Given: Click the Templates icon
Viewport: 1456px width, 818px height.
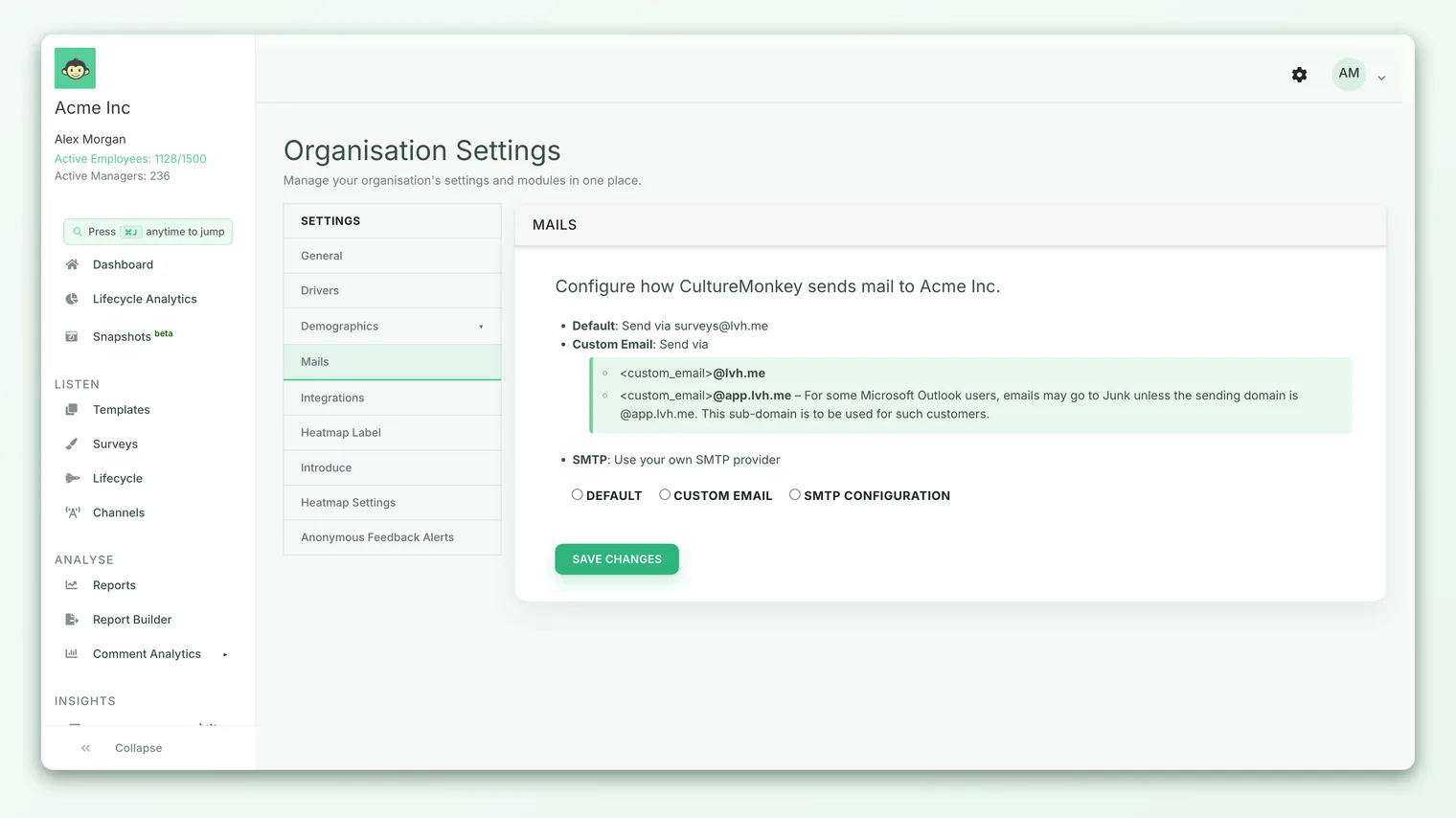Looking at the screenshot, I should coord(72,409).
